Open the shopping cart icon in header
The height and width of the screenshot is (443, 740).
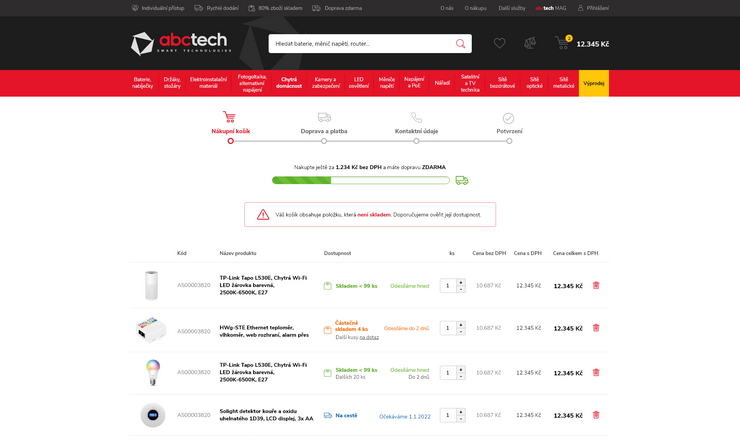(562, 44)
